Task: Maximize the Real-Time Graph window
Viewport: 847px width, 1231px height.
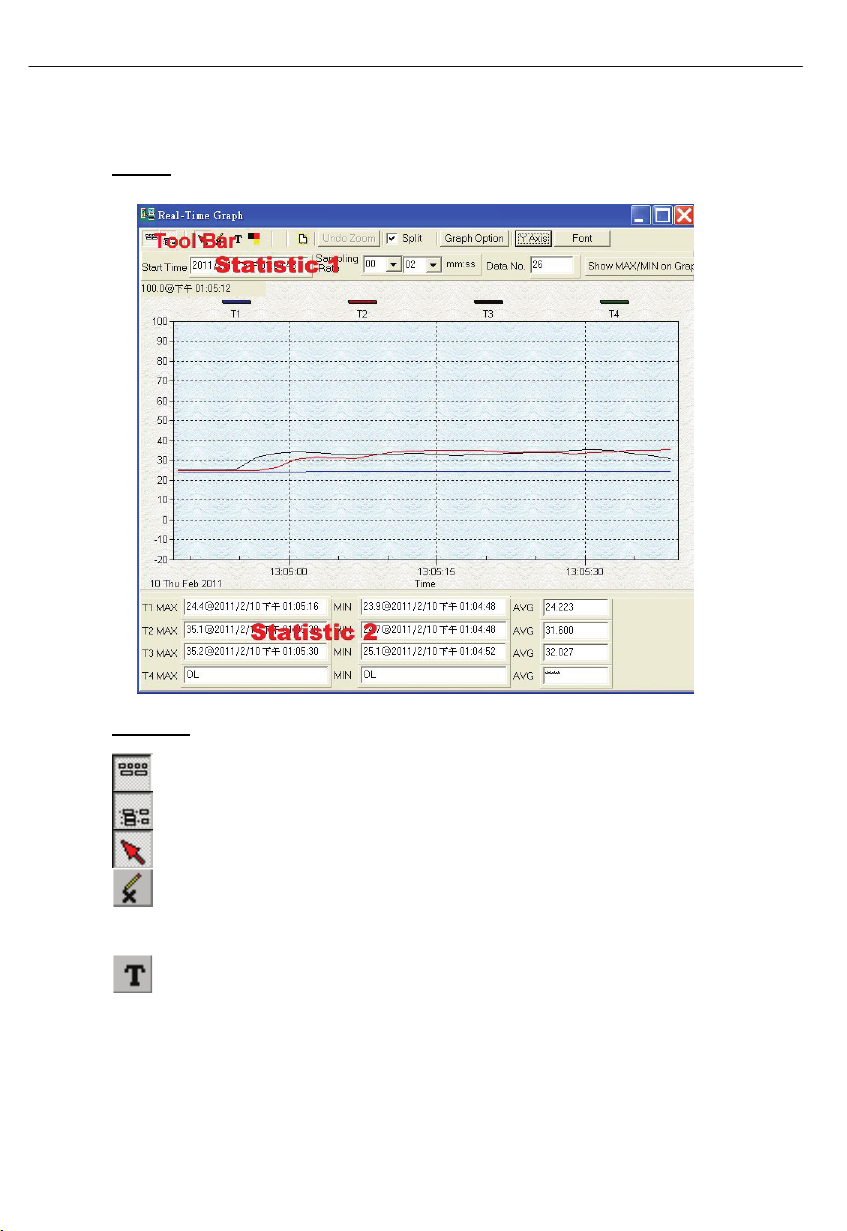Action: pyautogui.click(x=662, y=214)
